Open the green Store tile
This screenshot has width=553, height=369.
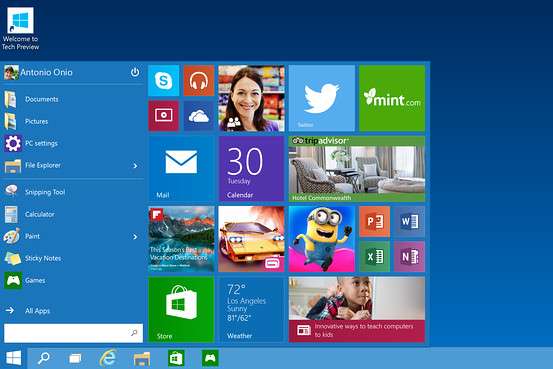pyautogui.click(x=181, y=309)
